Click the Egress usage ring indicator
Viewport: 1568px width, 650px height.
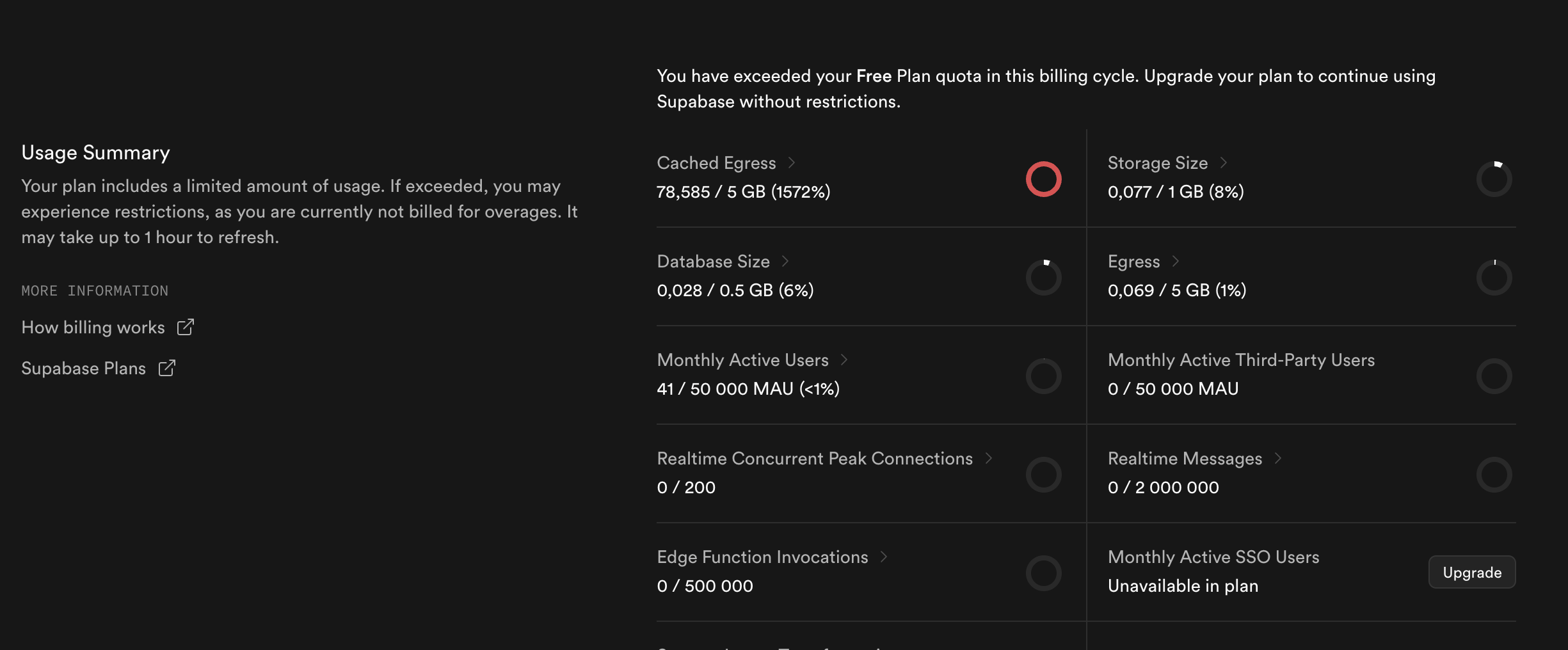pyautogui.click(x=1494, y=278)
